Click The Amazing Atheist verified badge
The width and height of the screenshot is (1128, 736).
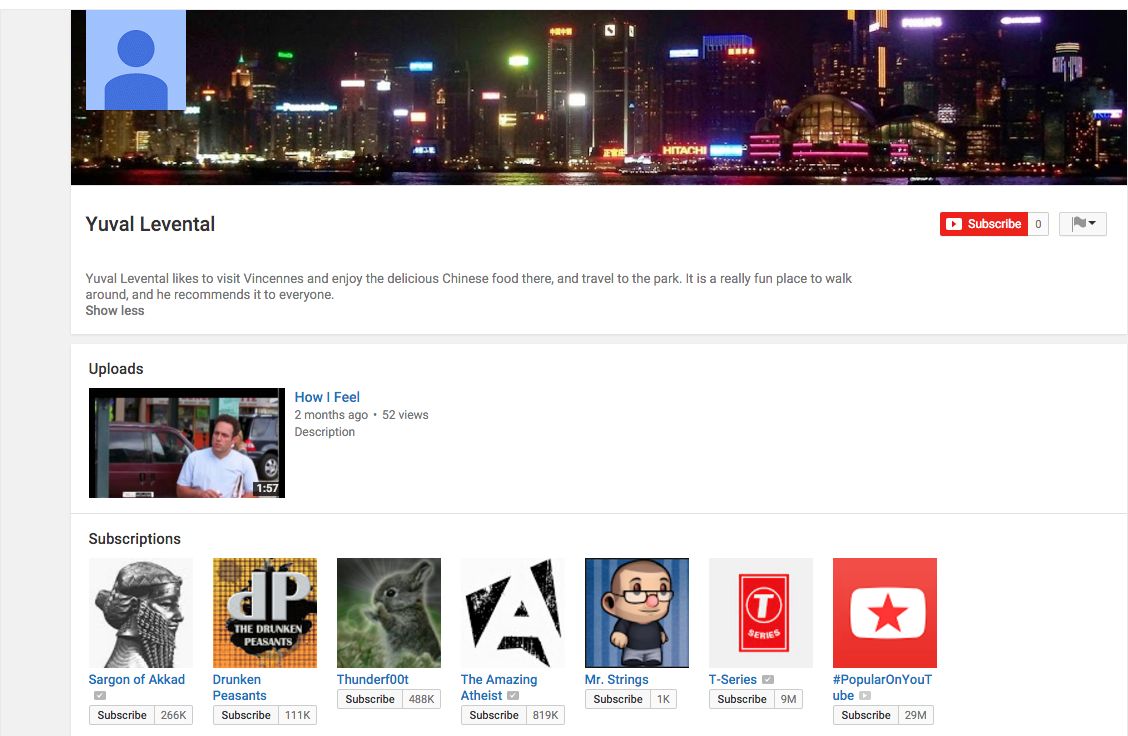click(x=513, y=696)
